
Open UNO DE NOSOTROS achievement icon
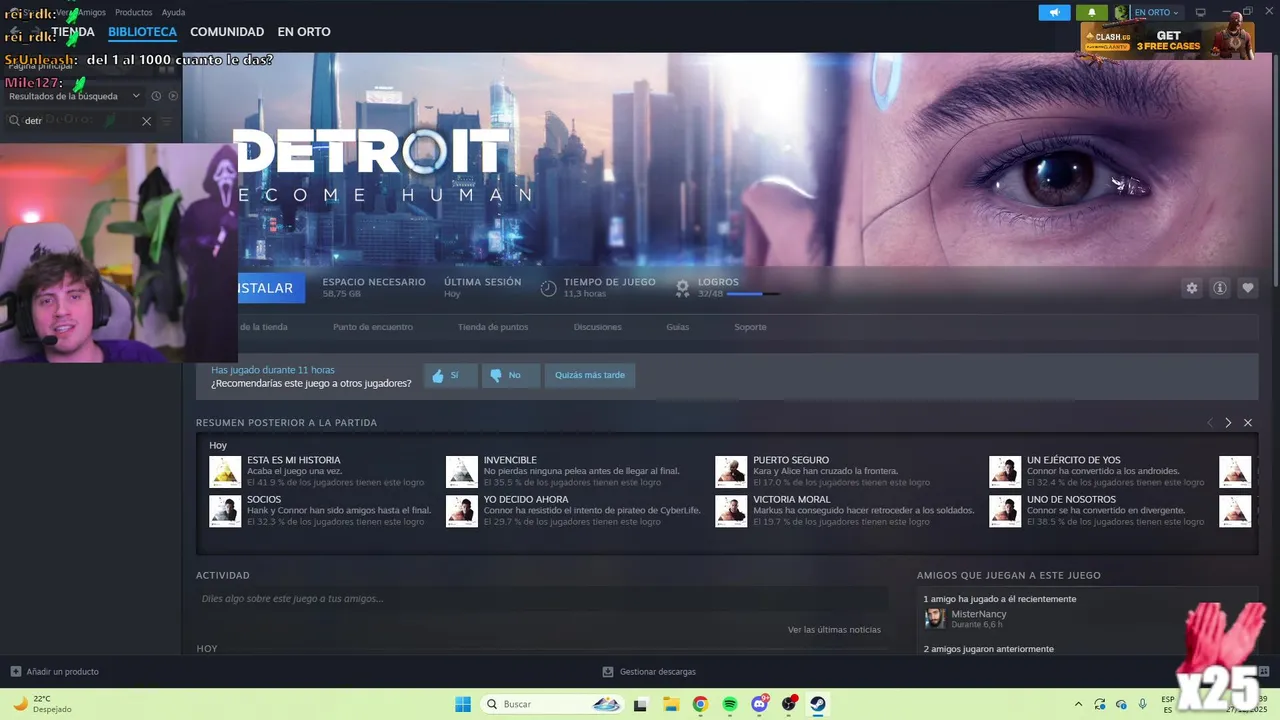1005,511
